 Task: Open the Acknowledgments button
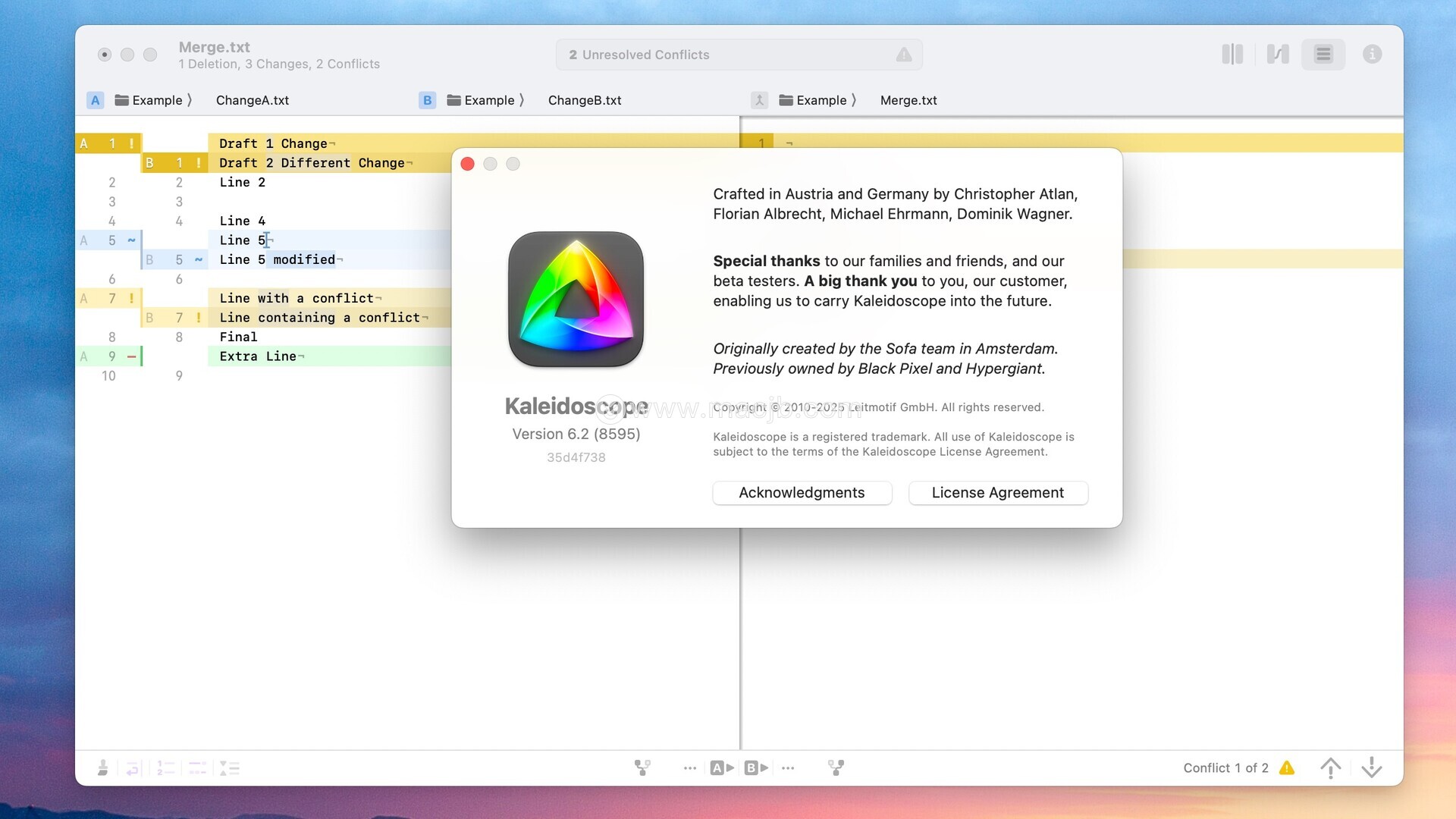coord(802,493)
